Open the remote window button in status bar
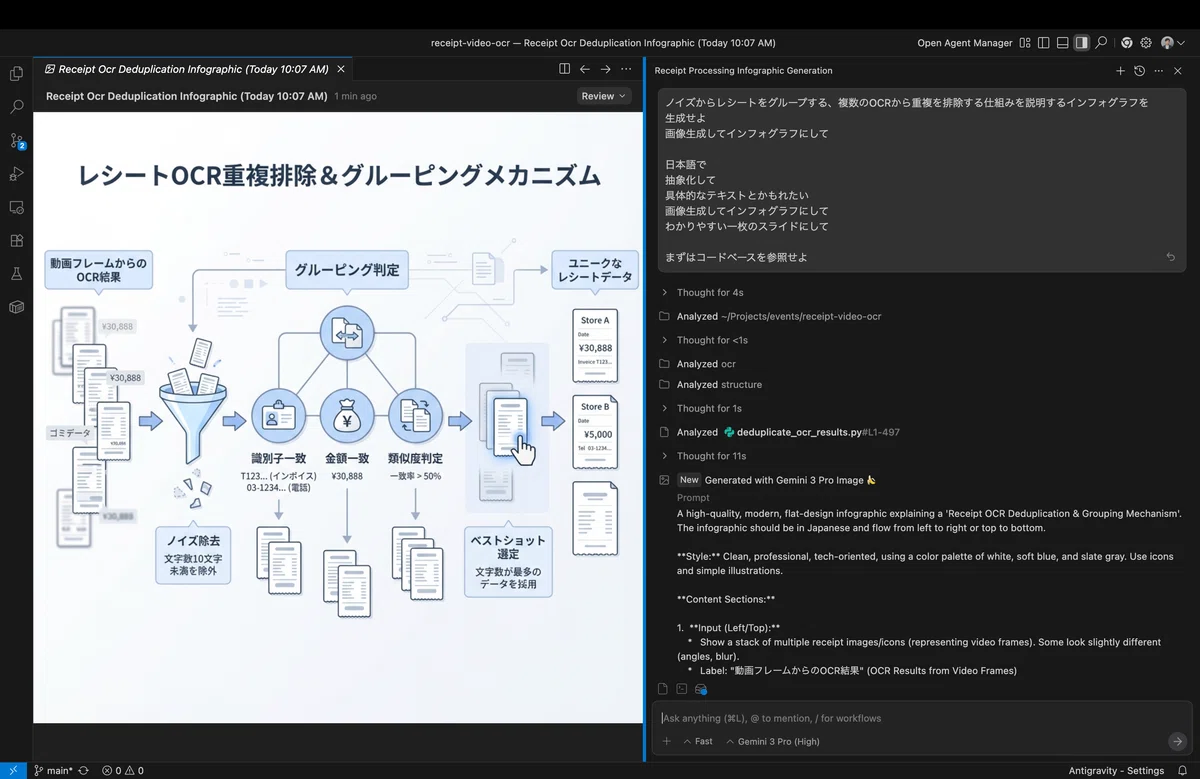The width and height of the screenshot is (1200, 779). pyautogui.click(x=12, y=770)
